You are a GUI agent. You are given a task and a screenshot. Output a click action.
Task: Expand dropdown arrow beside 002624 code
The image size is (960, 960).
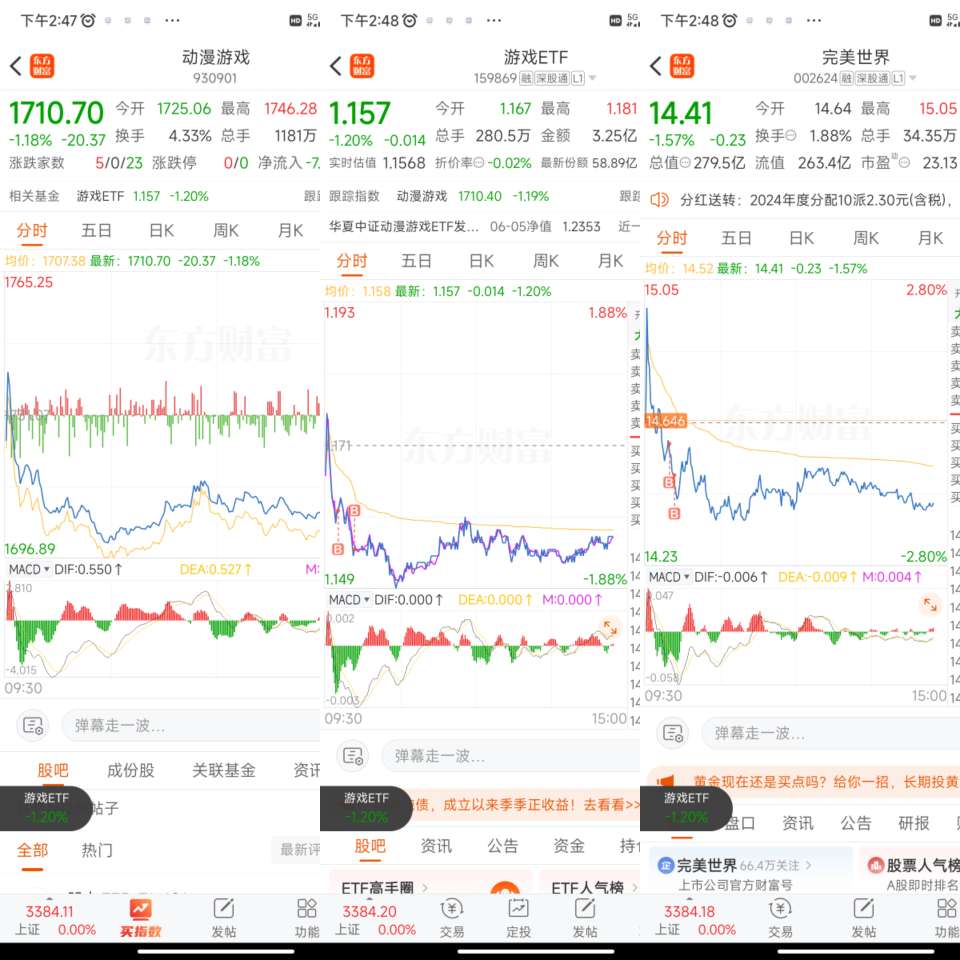pyautogui.click(x=912, y=78)
